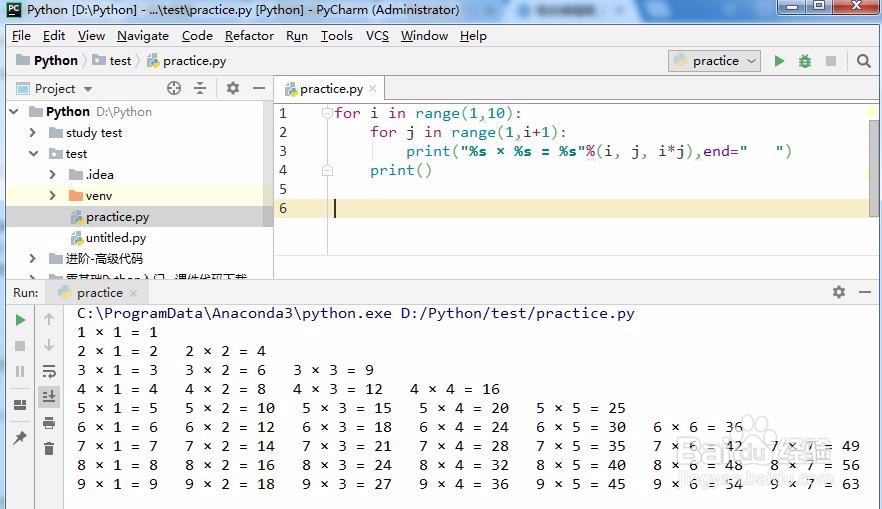Open the Code menu
The height and width of the screenshot is (509, 882).
coord(197,36)
